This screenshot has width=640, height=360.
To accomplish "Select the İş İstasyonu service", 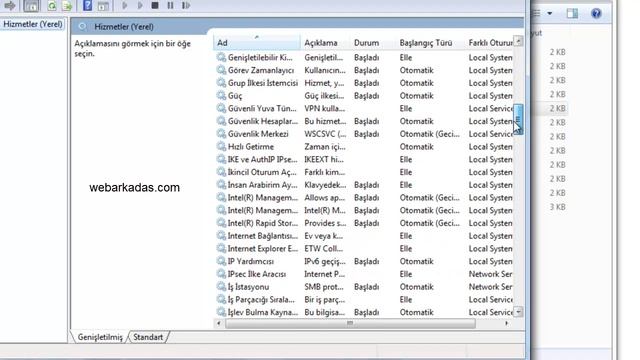I will (363, 287).
